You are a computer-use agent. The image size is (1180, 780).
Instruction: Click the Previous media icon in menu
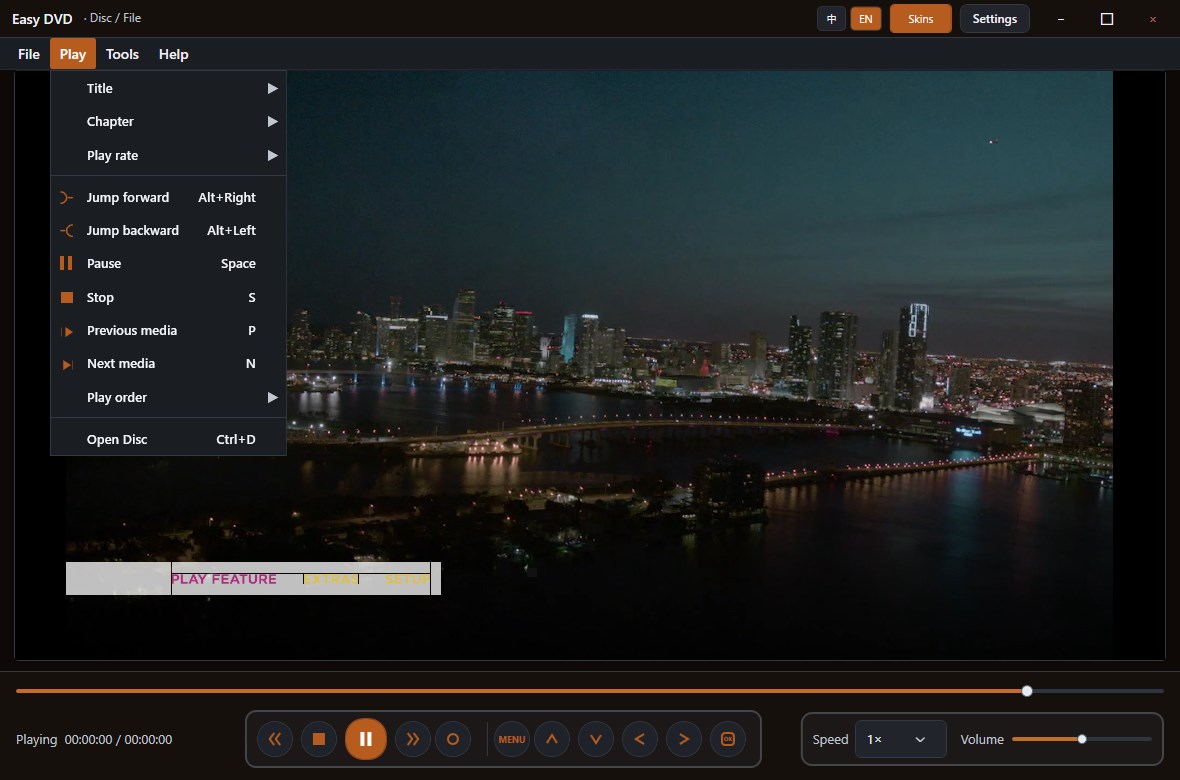[x=67, y=331]
